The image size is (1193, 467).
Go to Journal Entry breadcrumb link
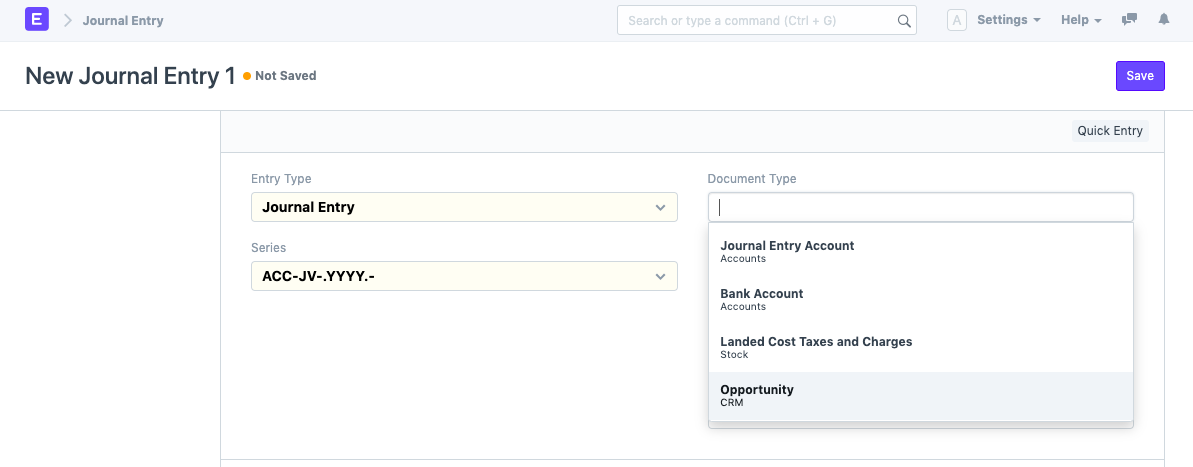(123, 20)
